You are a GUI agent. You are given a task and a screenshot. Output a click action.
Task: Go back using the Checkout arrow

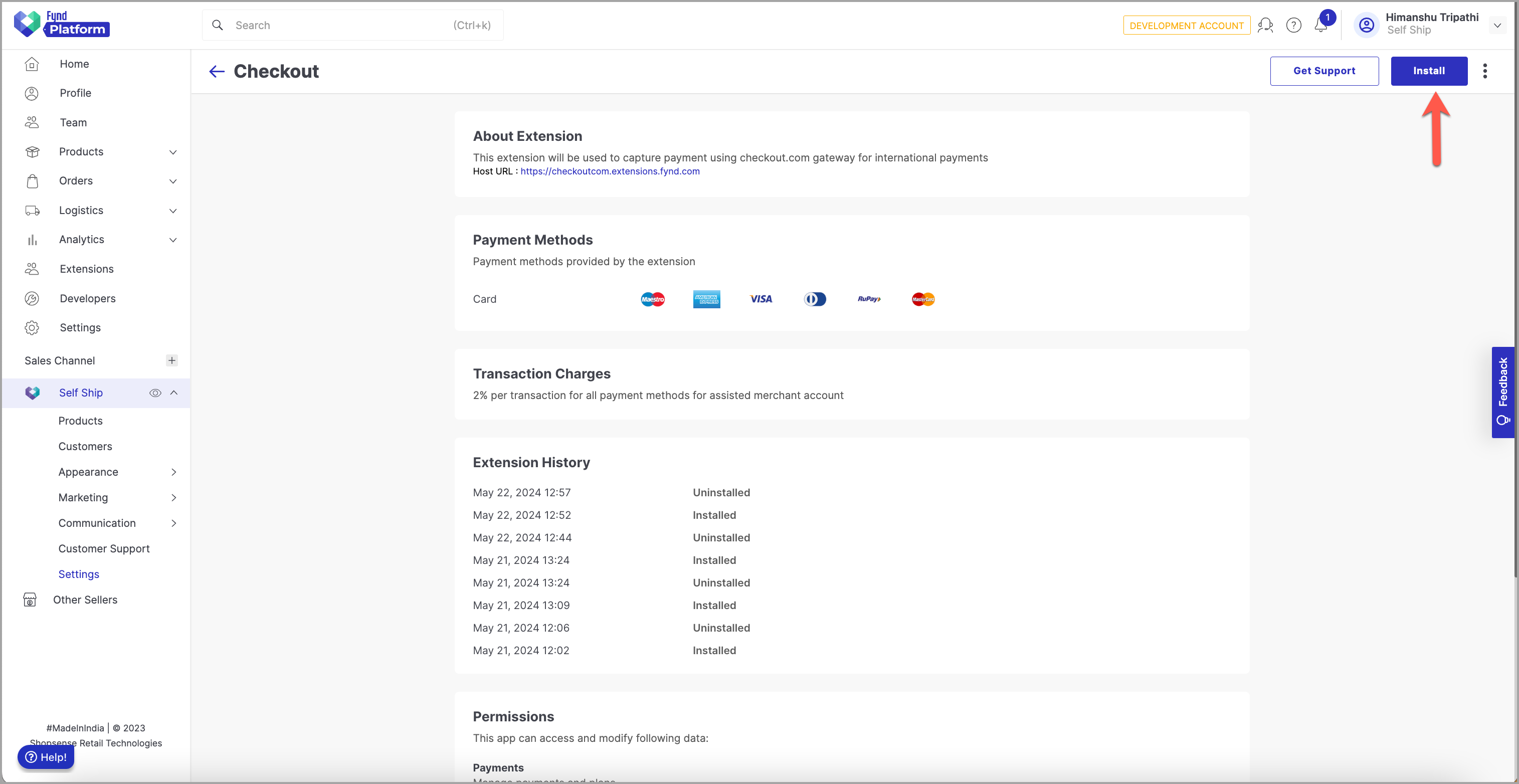coord(217,71)
